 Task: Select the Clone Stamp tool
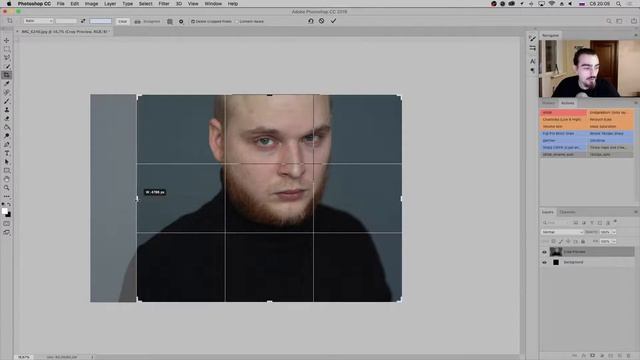[x=7, y=110]
